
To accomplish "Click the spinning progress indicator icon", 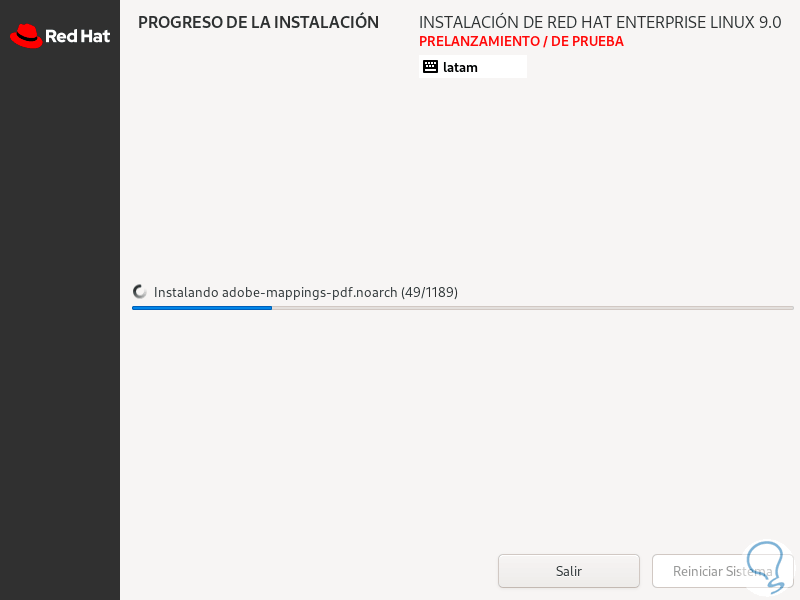I will (x=140, y=292).
